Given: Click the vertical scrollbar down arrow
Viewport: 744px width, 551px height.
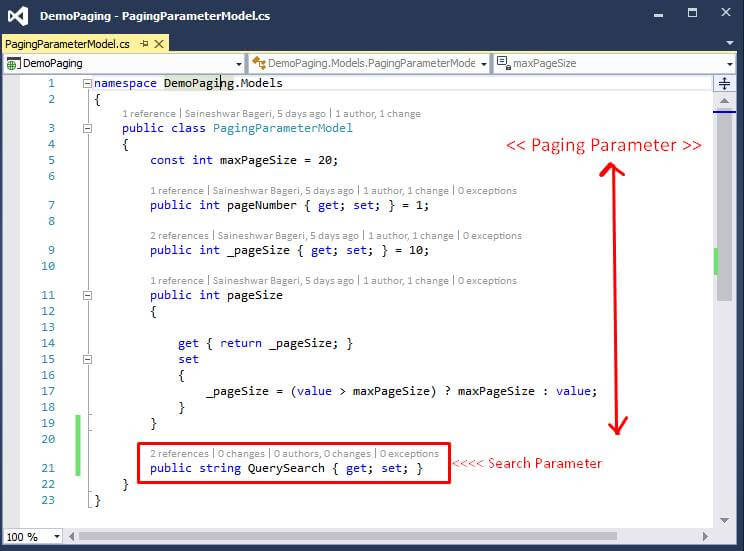Looking at the screenshot, I should coord(724,521).
